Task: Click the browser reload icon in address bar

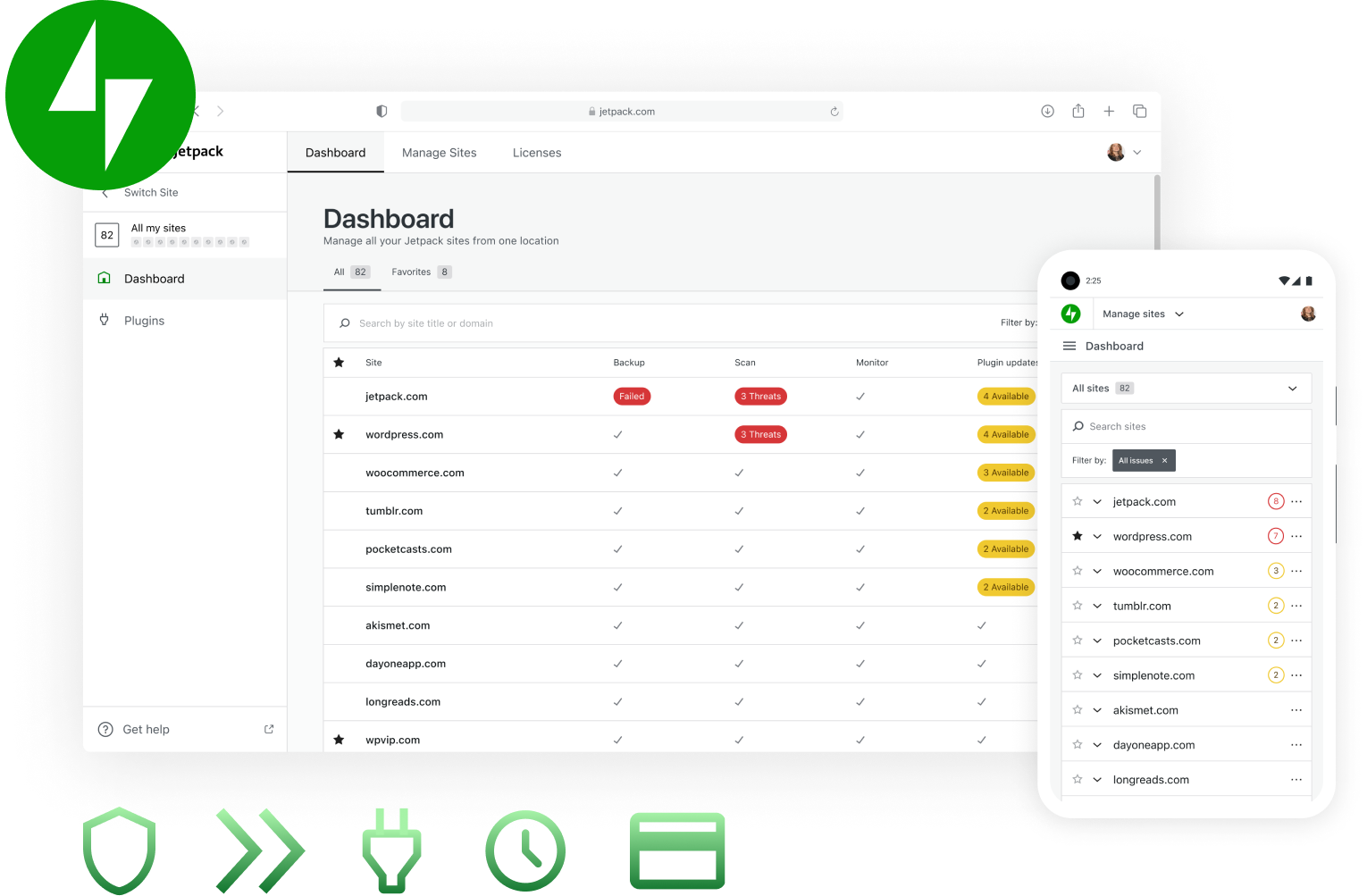Action: (x=834, y=112)
